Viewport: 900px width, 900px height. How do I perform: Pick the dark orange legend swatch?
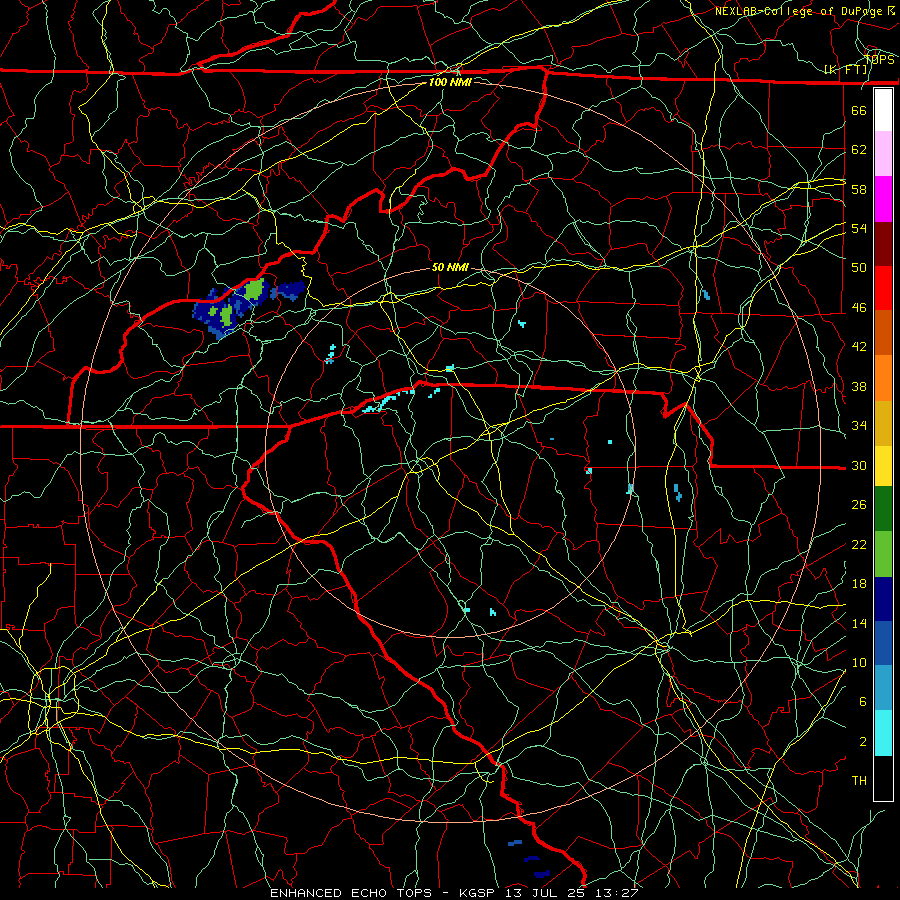click(883, 333)
